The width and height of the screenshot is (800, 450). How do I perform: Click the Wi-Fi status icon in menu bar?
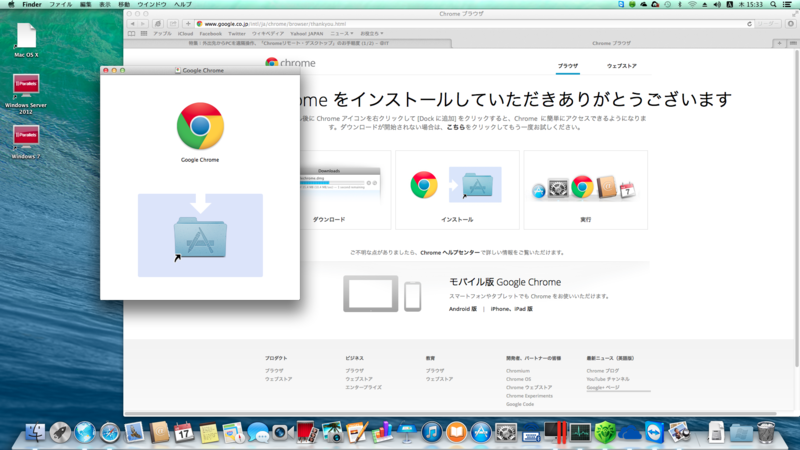pyautogui.click(x=692, y=4)
